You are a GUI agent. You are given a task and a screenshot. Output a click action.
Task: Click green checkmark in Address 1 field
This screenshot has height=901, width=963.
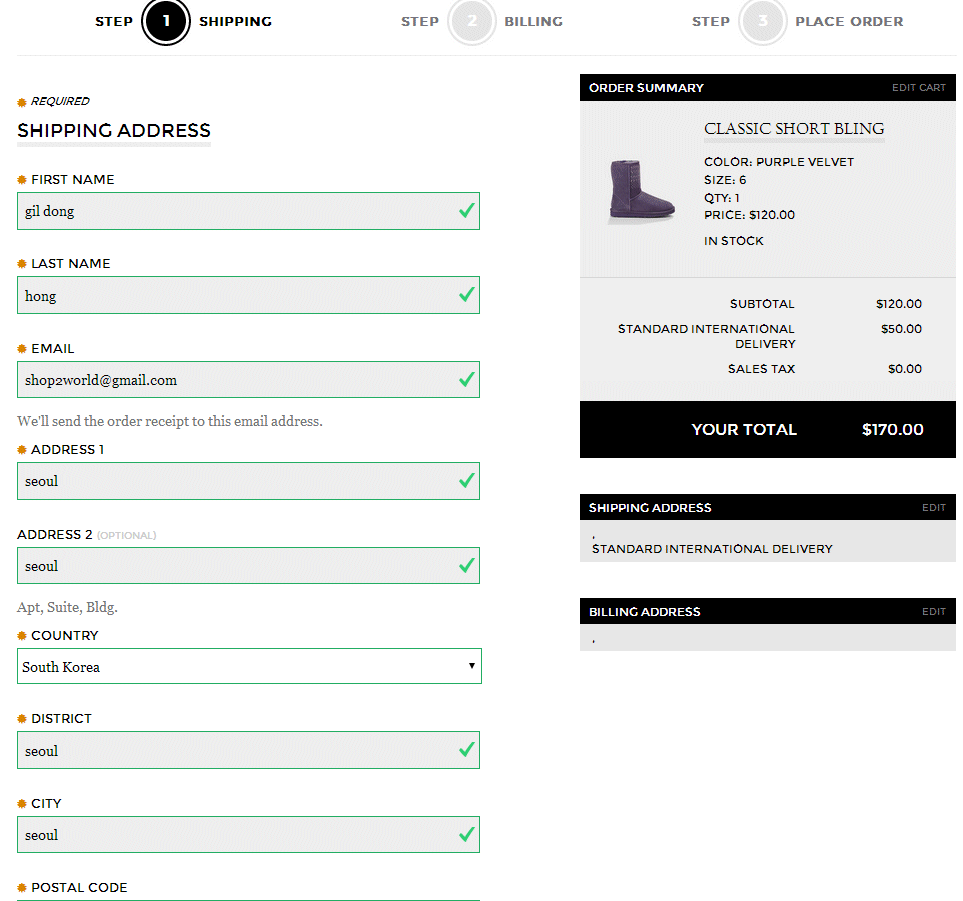466,481
